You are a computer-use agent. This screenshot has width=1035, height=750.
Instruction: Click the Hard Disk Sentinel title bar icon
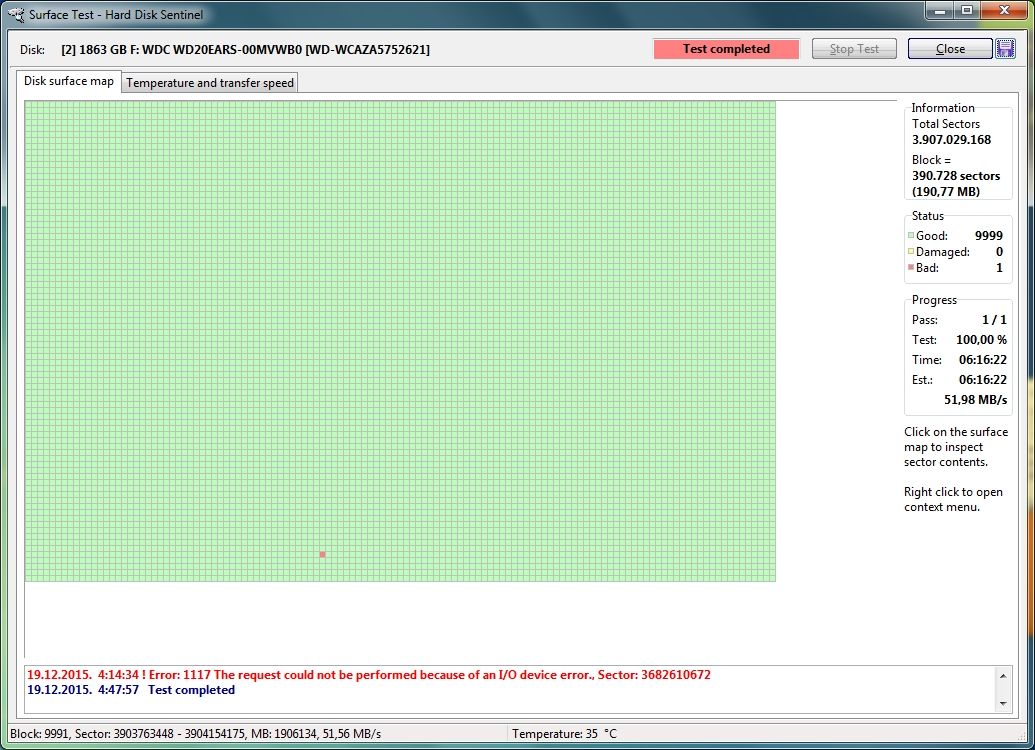click(x=16, y=14)
